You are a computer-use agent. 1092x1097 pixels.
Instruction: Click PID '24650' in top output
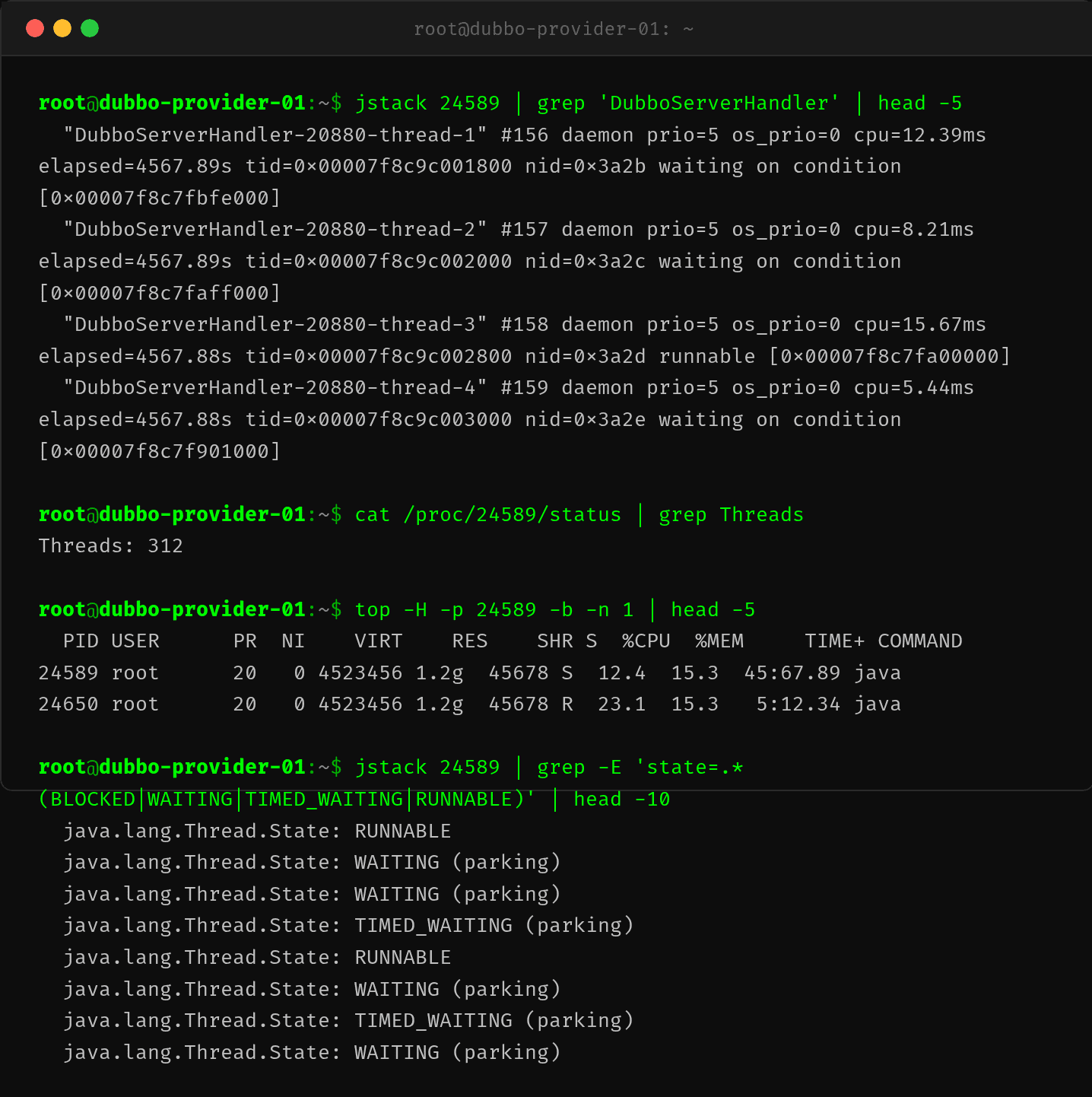(68, 704)
